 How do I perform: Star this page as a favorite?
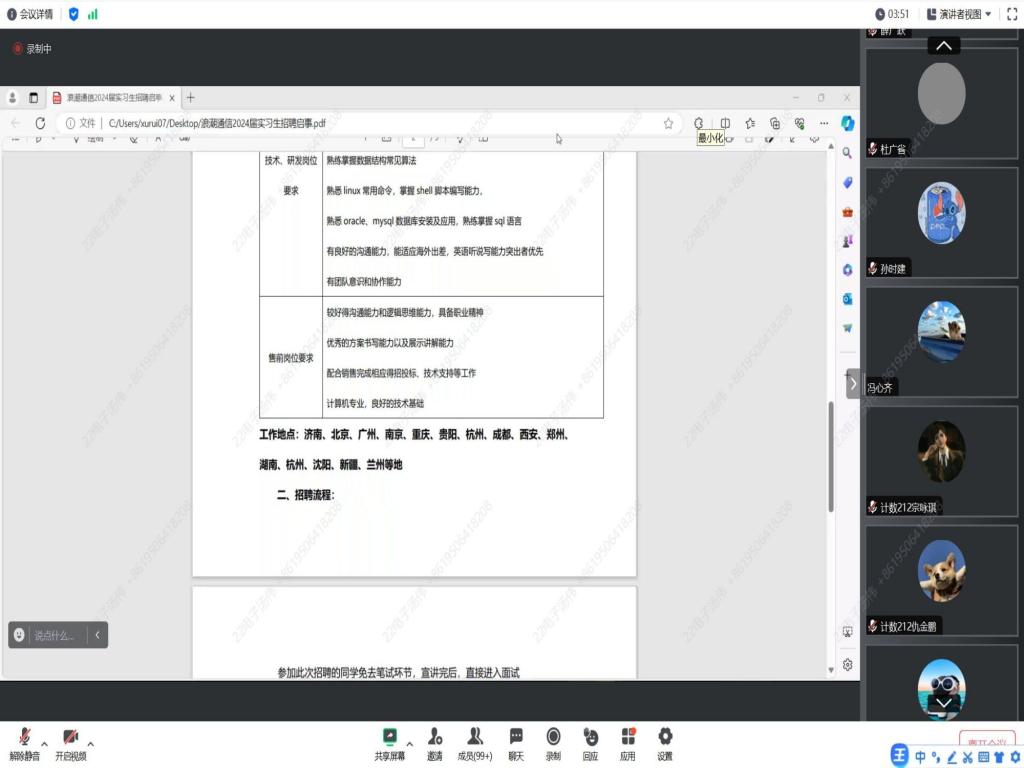click(668, 123)
